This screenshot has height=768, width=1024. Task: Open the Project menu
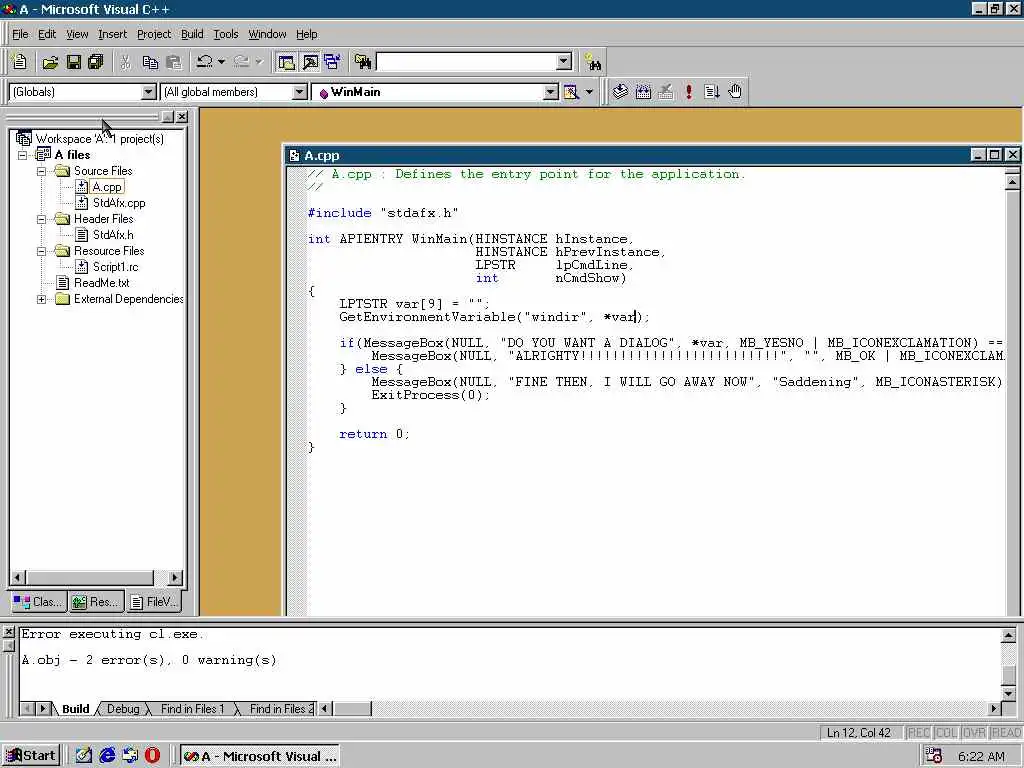(x=154, y=34)
